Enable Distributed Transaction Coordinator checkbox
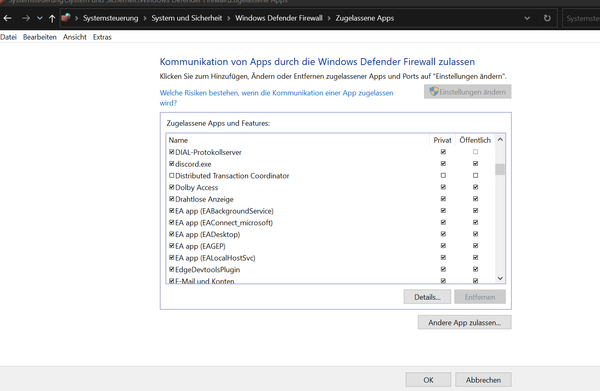This screenshot has height=391, width=600. click(x=171, y=176)
